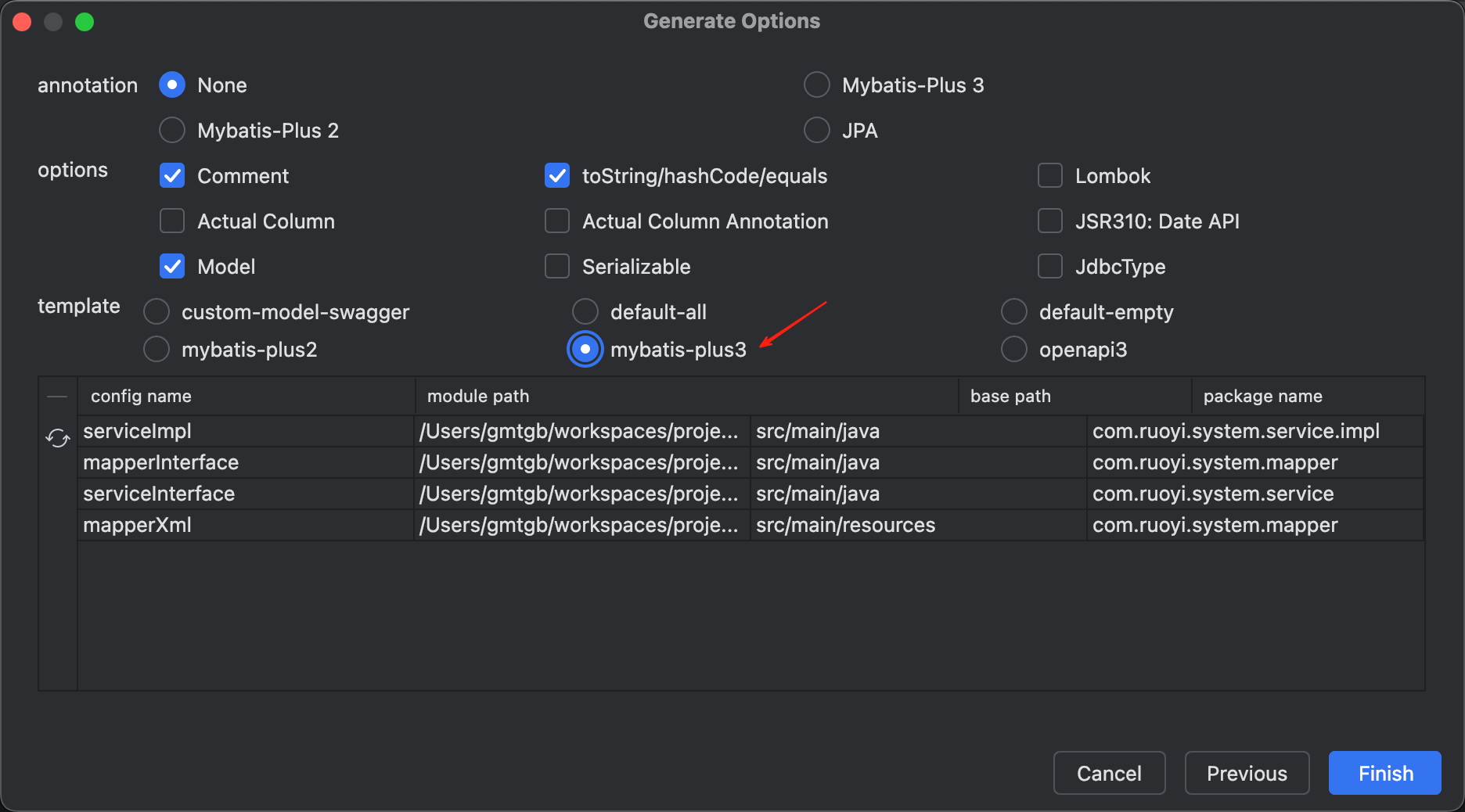Tick the Serializable checkbox

pos(557,267)
